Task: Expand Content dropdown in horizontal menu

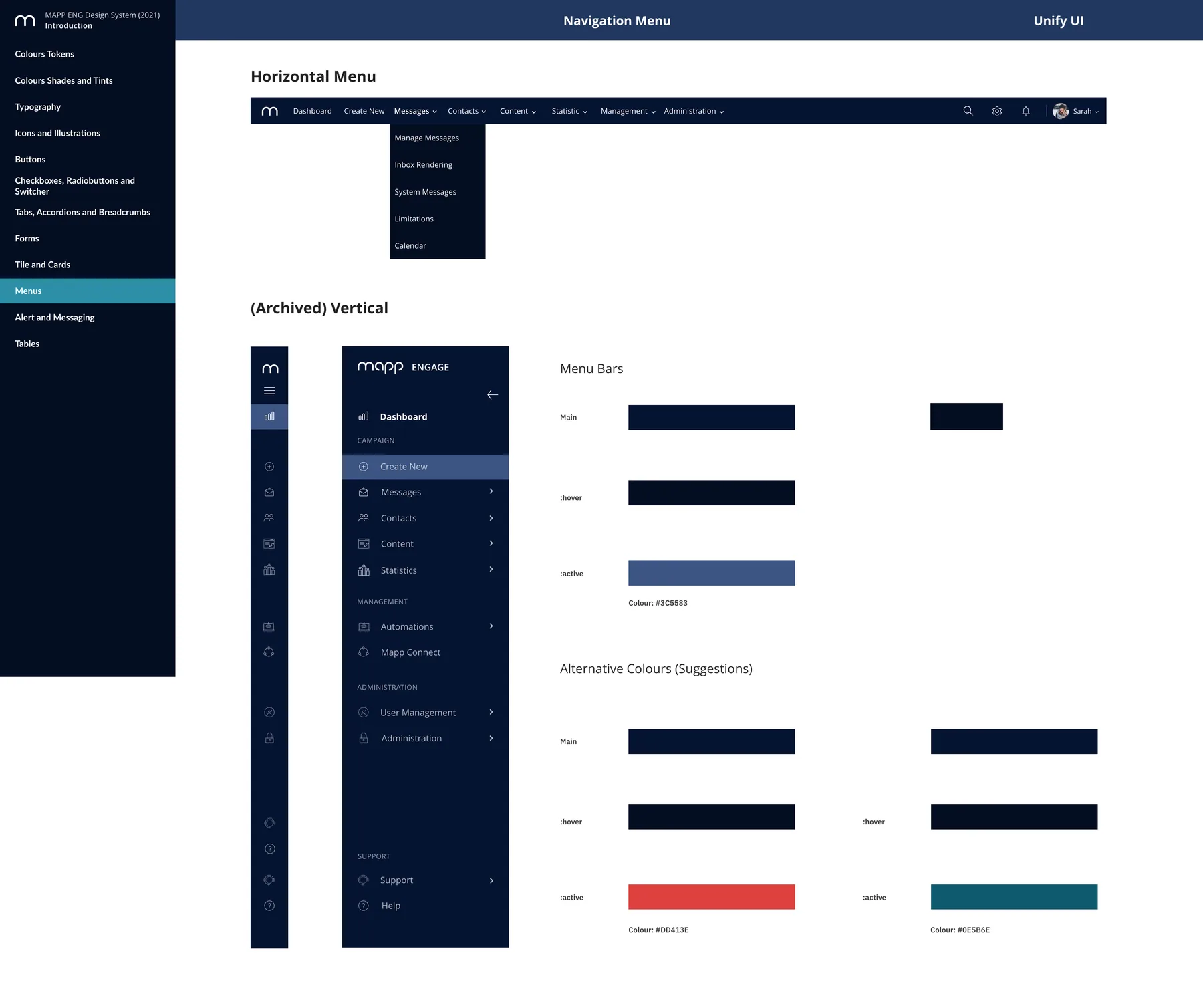Action: coord(518,111)
